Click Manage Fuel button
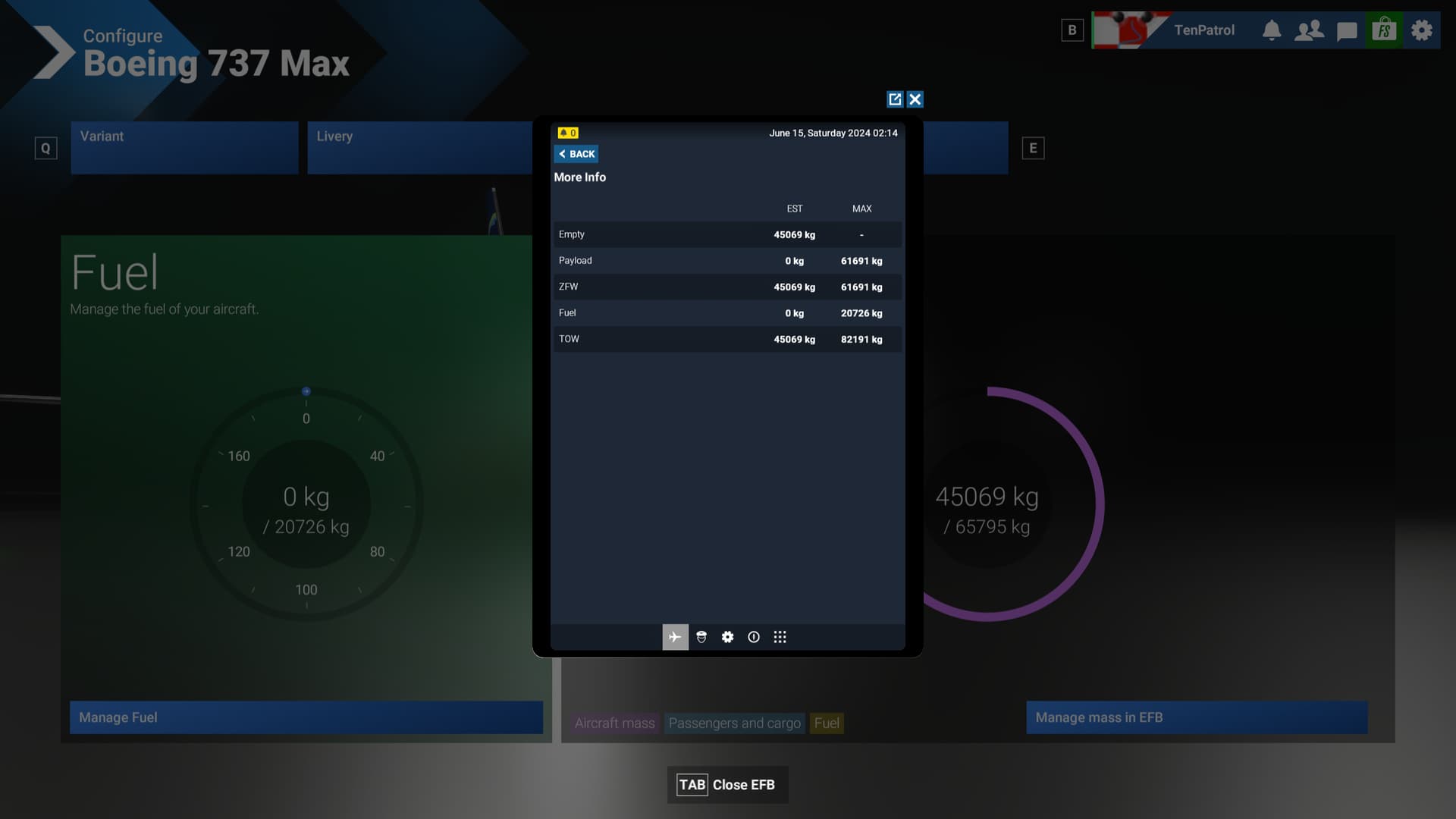 click(306, 717)
